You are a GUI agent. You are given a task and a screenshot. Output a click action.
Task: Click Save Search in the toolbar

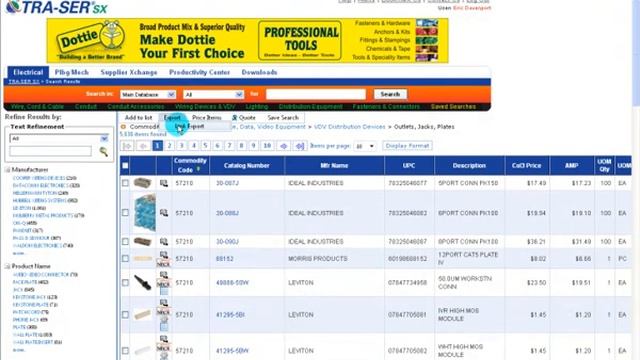point(283,118)
